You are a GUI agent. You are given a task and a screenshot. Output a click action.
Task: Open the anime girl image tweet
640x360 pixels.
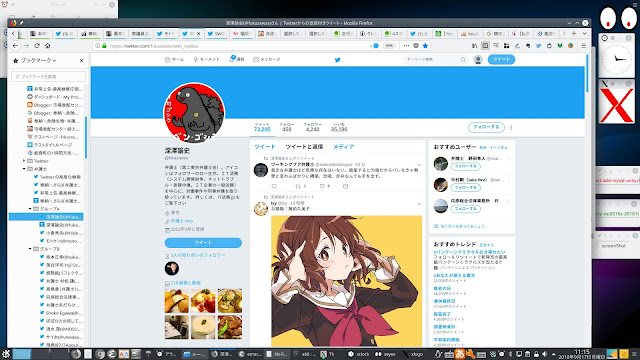[347, 281]
